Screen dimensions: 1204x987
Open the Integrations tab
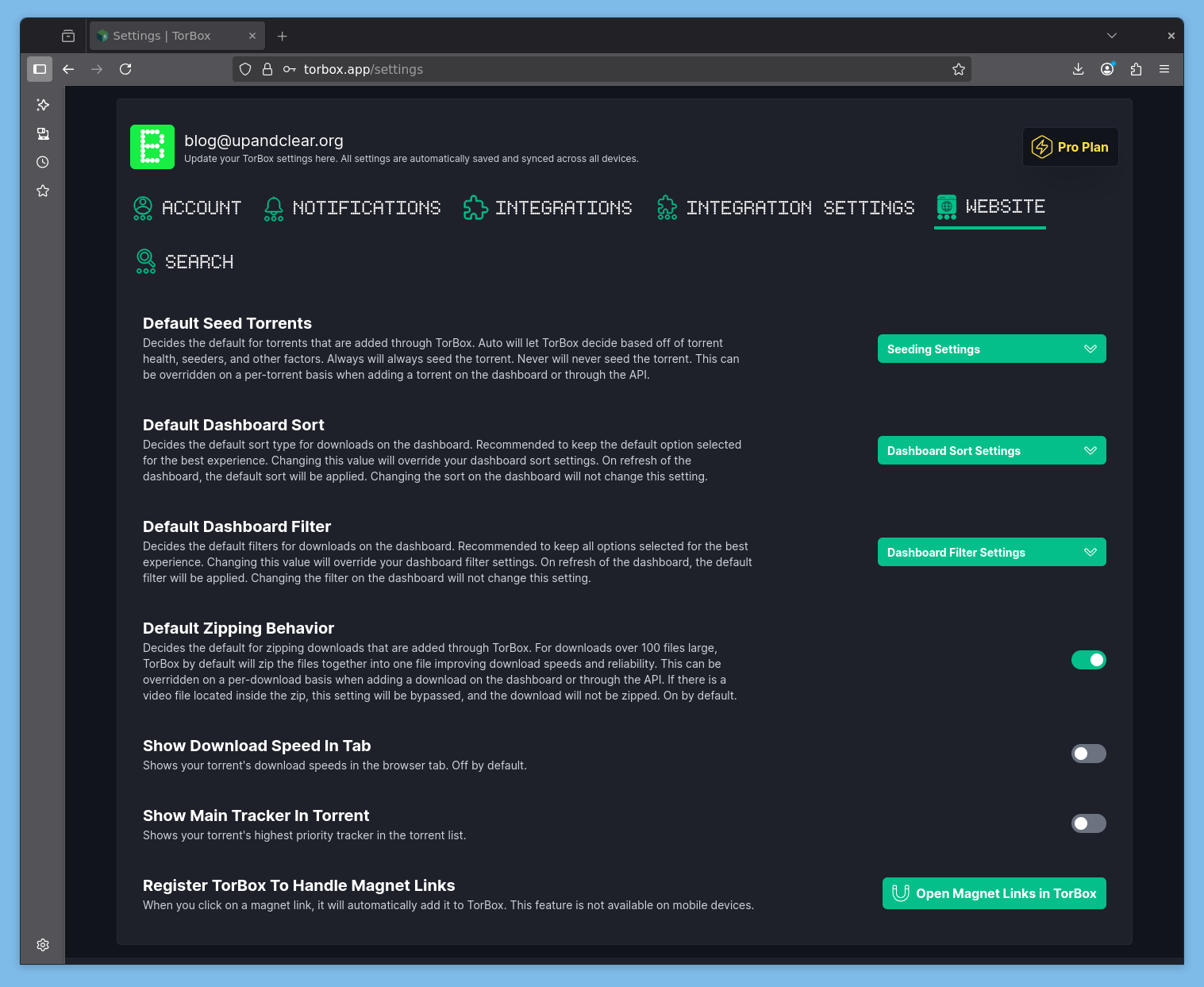(548, 208)
